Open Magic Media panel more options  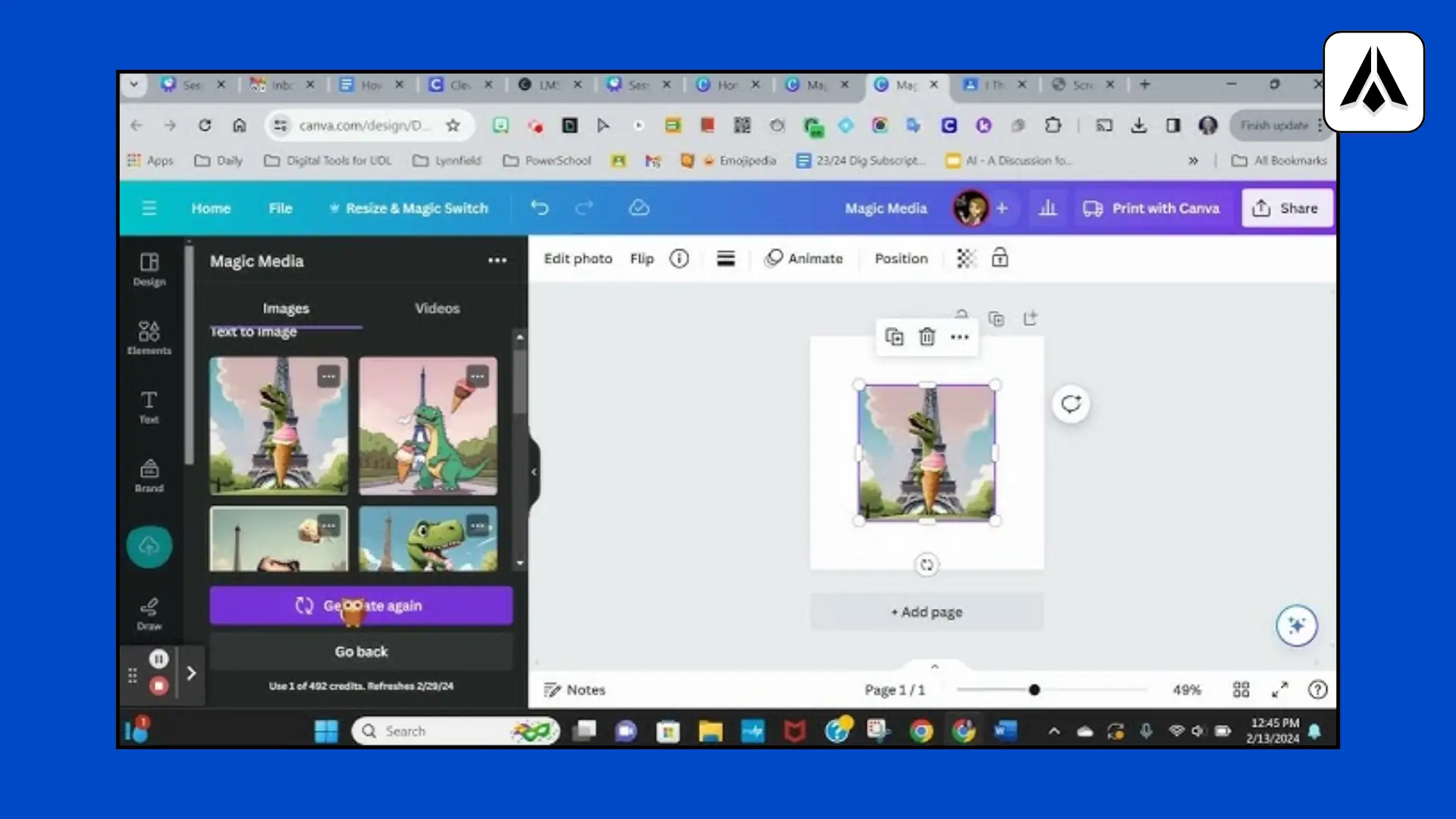[497, 260]
